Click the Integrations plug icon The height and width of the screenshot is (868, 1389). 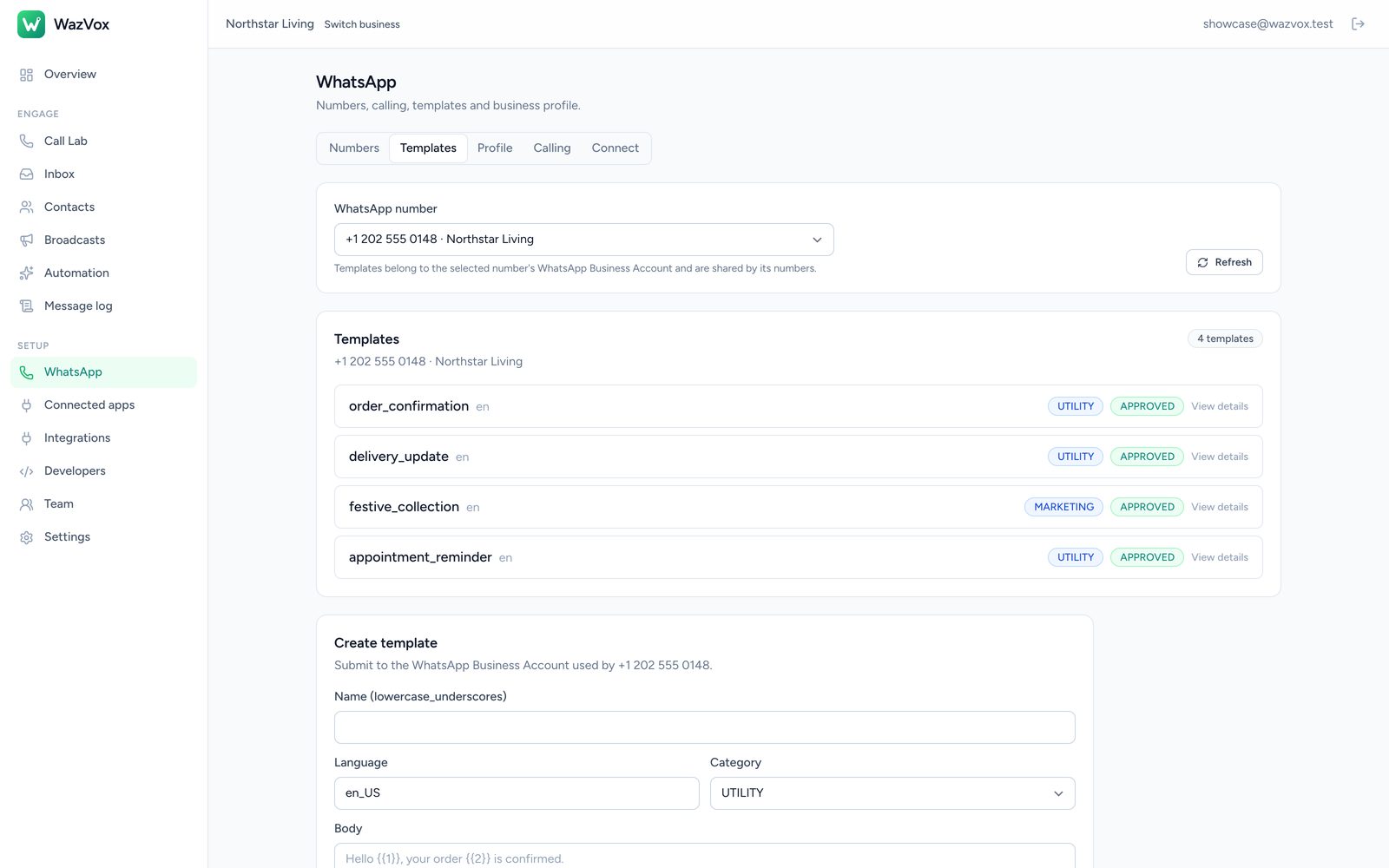point(27,437)
